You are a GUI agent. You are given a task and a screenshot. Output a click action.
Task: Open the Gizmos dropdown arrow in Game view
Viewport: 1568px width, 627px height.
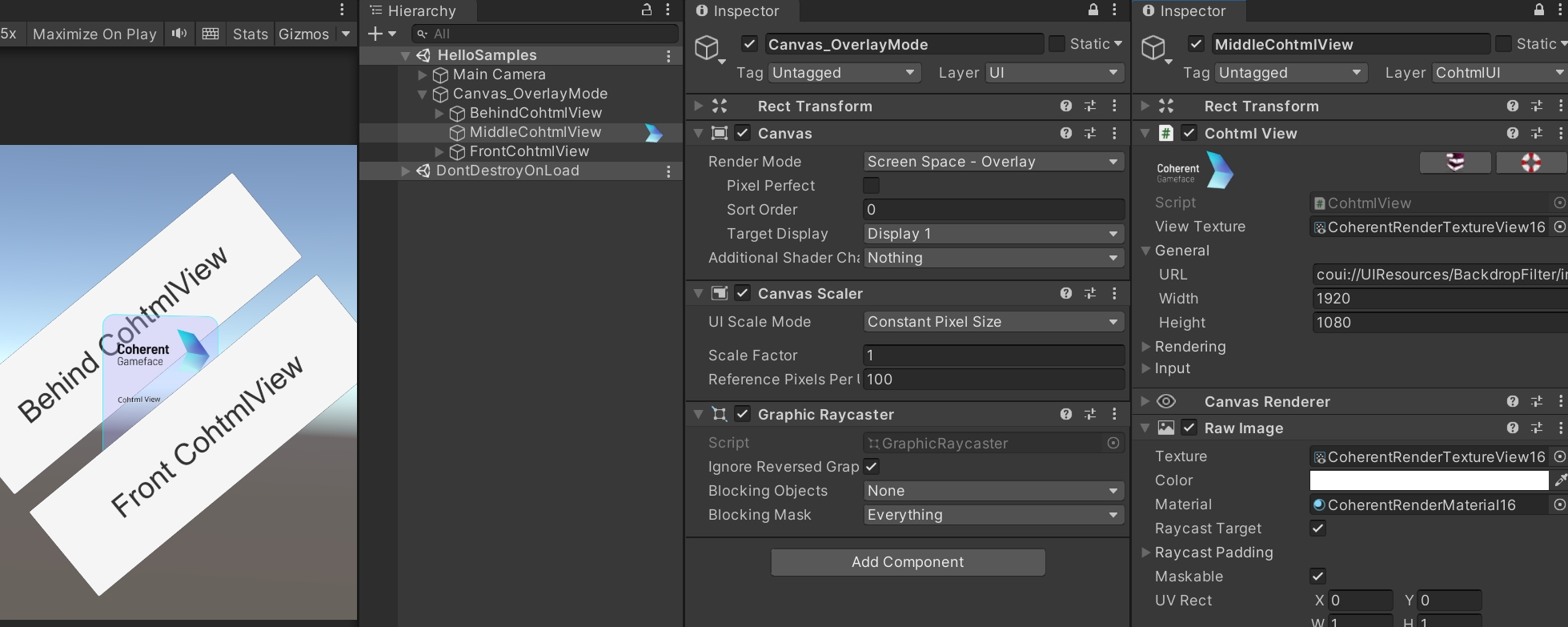pos(346,34)
